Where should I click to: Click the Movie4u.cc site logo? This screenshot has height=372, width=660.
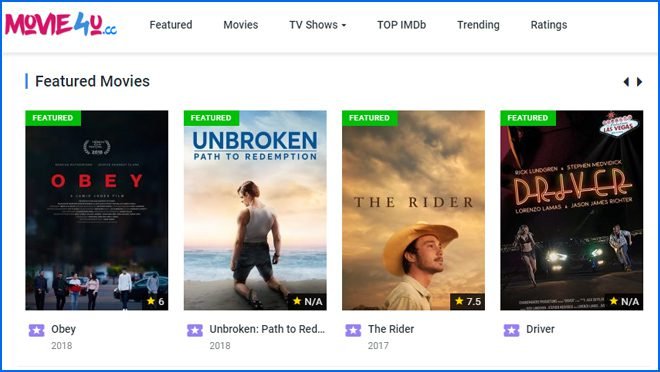point(61,24)
